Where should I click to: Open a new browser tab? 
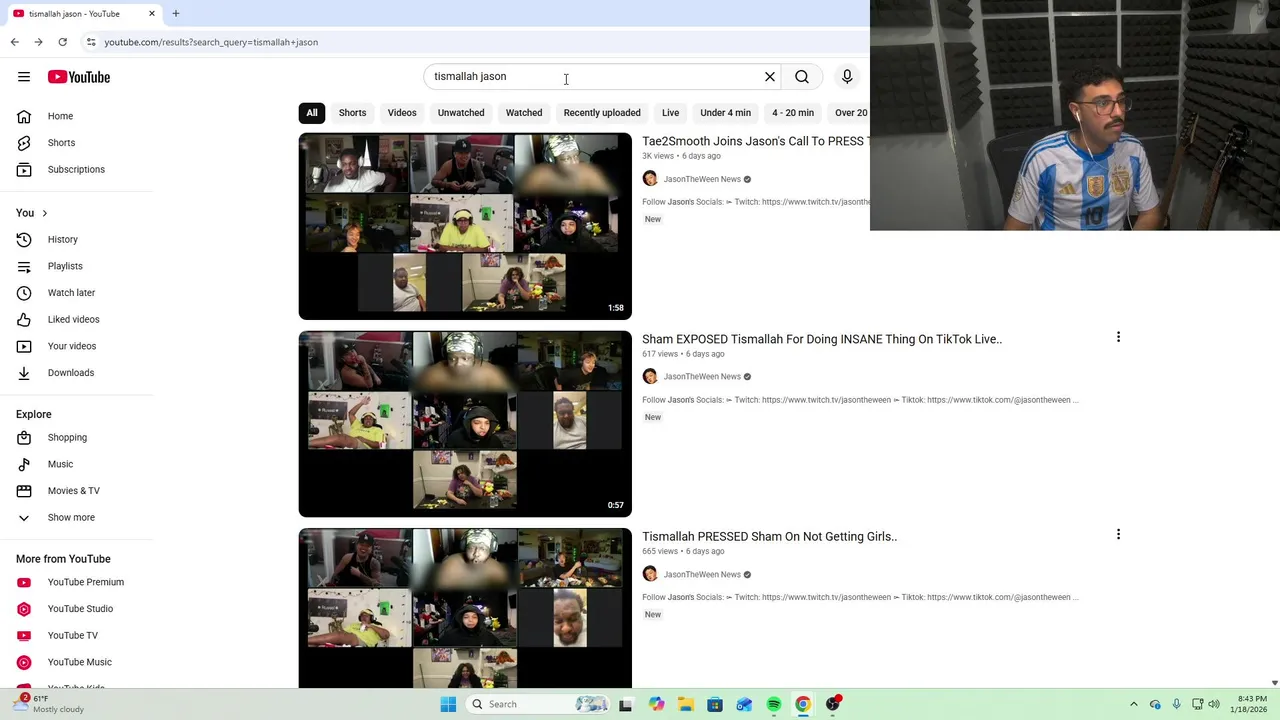tap(176, 14)
